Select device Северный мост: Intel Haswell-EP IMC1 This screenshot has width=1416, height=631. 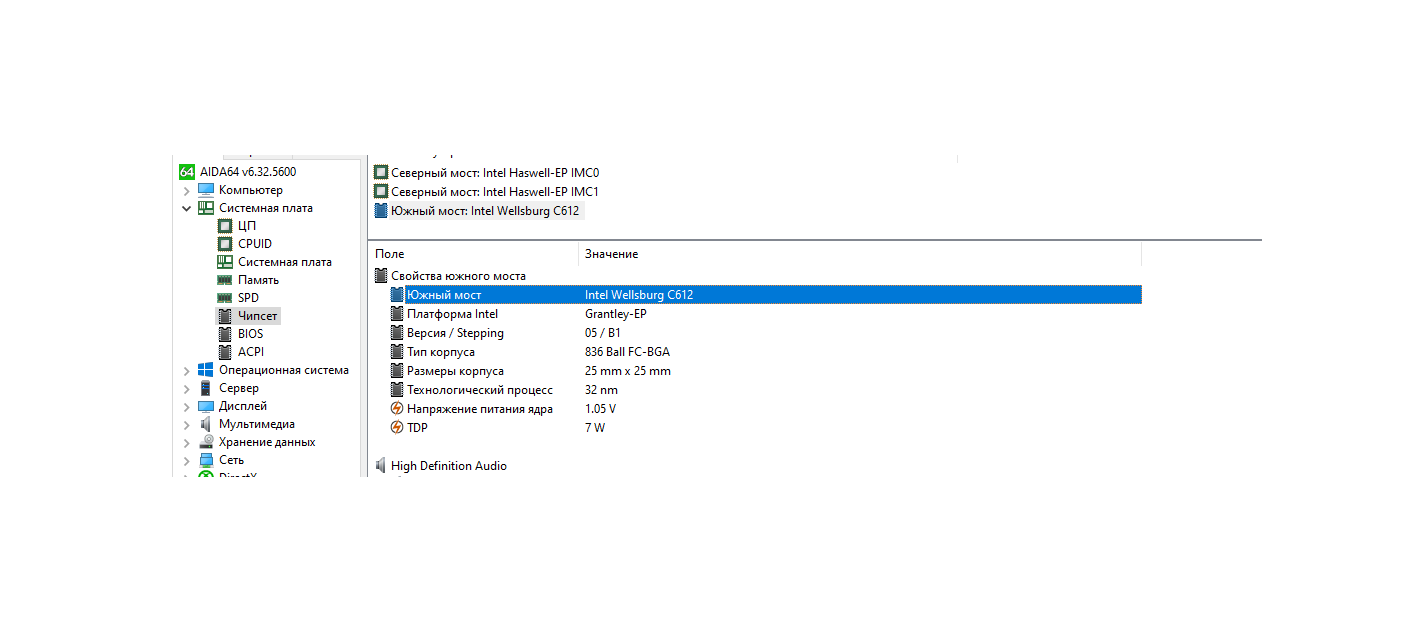[495, 191]
